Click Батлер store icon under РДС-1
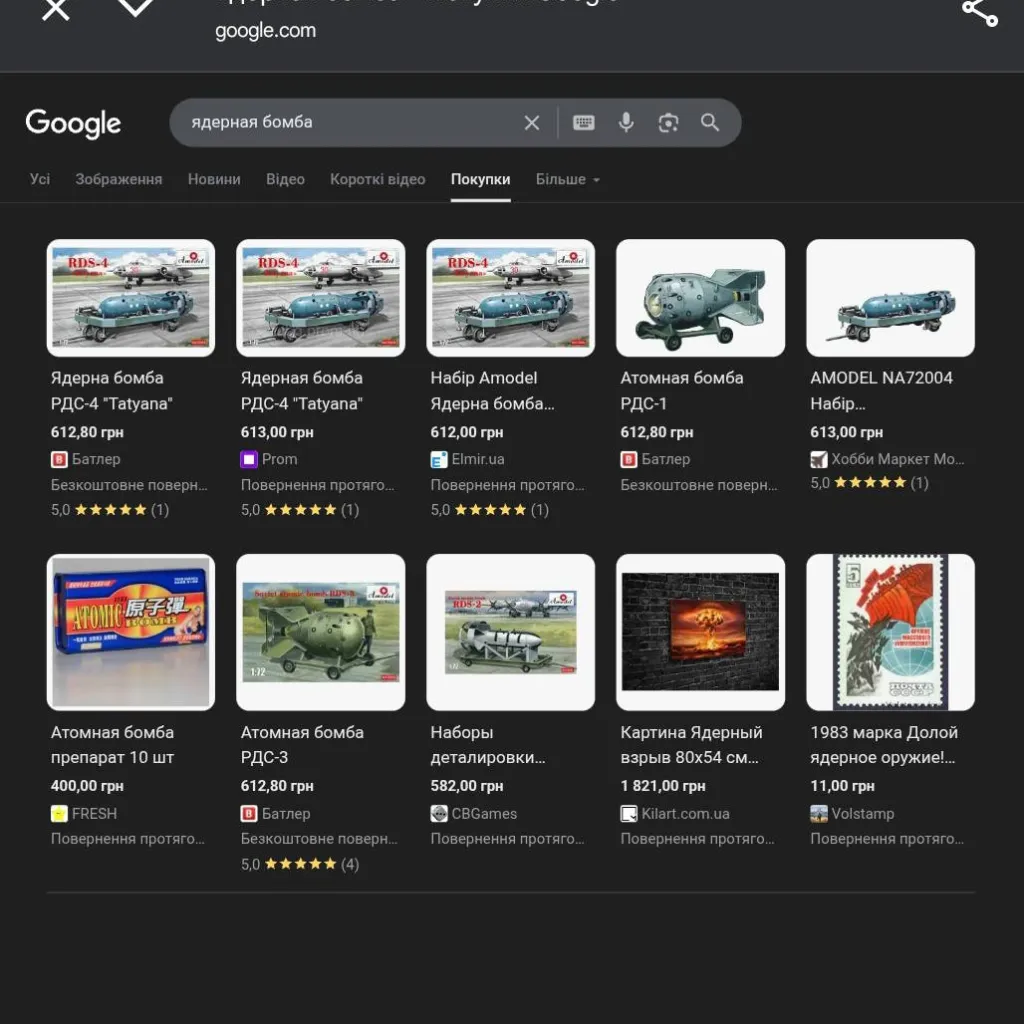Image resolution: width=1024 pixels, height=1024 pixels. coord(628,460)
